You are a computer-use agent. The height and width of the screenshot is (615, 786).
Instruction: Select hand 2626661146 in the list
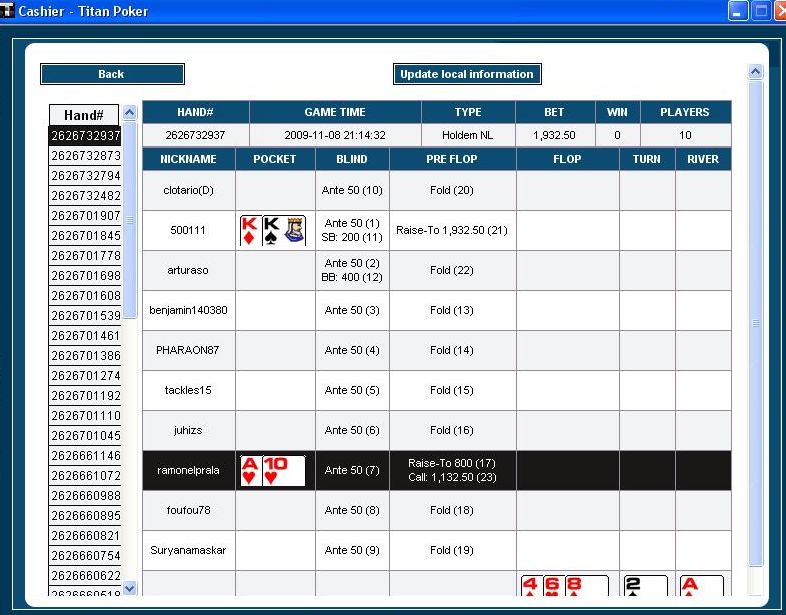[x=85, y=456]
